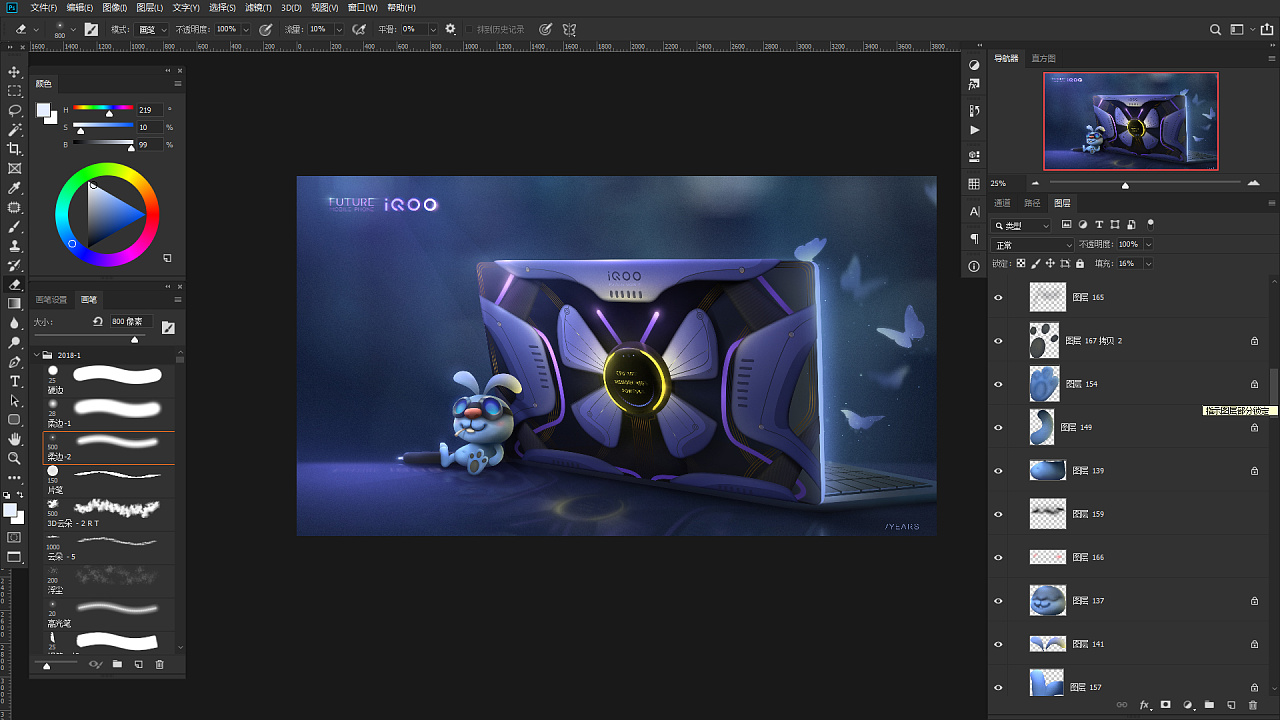
Task: Open the 模式 brush mode dropdown
Action: [152, 29]
